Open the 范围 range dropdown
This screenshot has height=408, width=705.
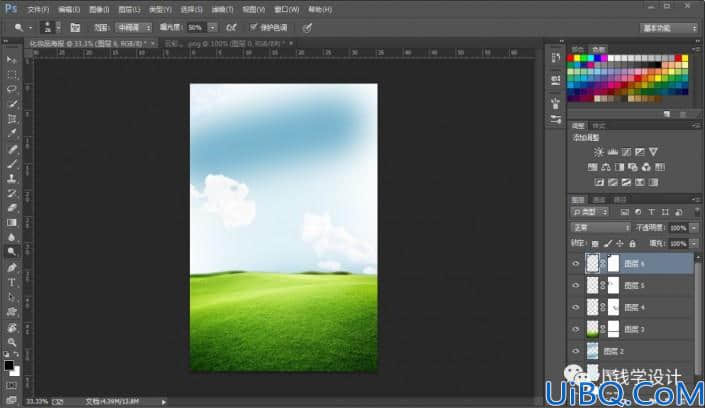tap(134, 28)
